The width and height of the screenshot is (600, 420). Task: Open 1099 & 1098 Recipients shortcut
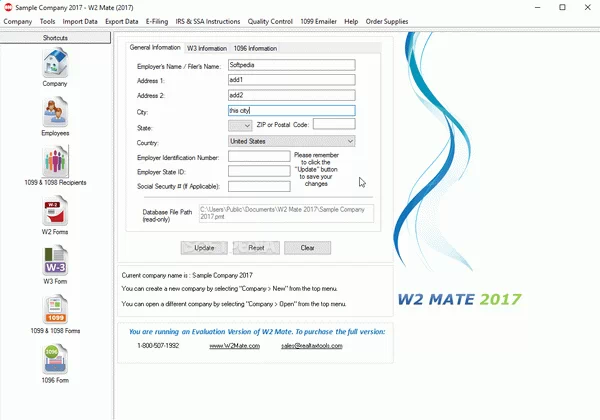pos(55,161)
